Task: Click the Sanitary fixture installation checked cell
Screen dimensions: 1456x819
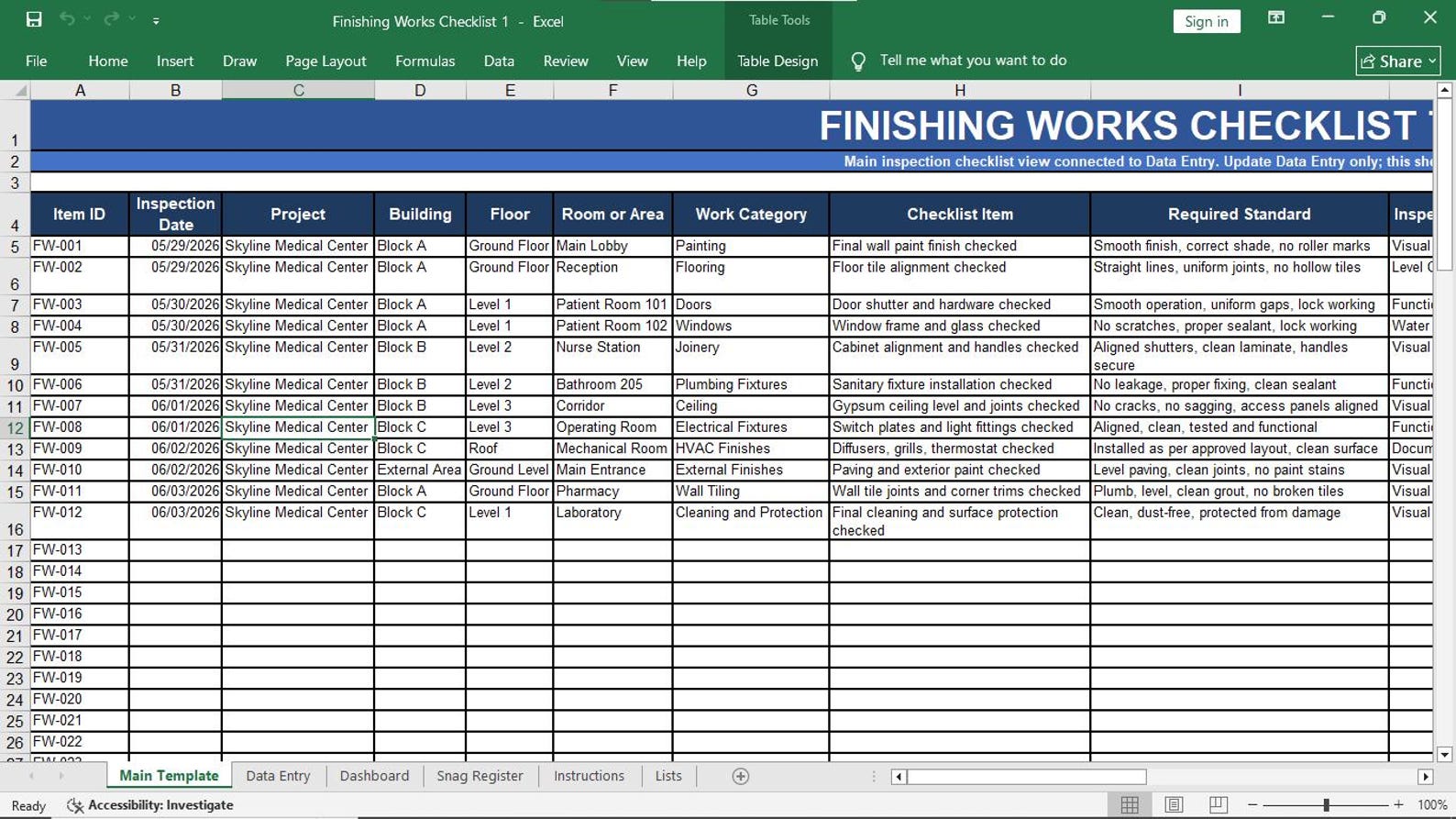Action: (960, 384)
